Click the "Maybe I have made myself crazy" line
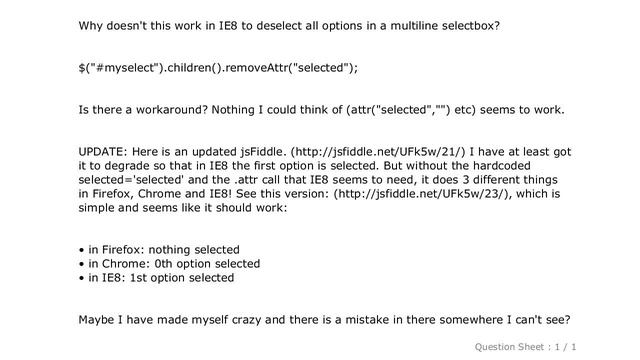 [x=324, y=320]
